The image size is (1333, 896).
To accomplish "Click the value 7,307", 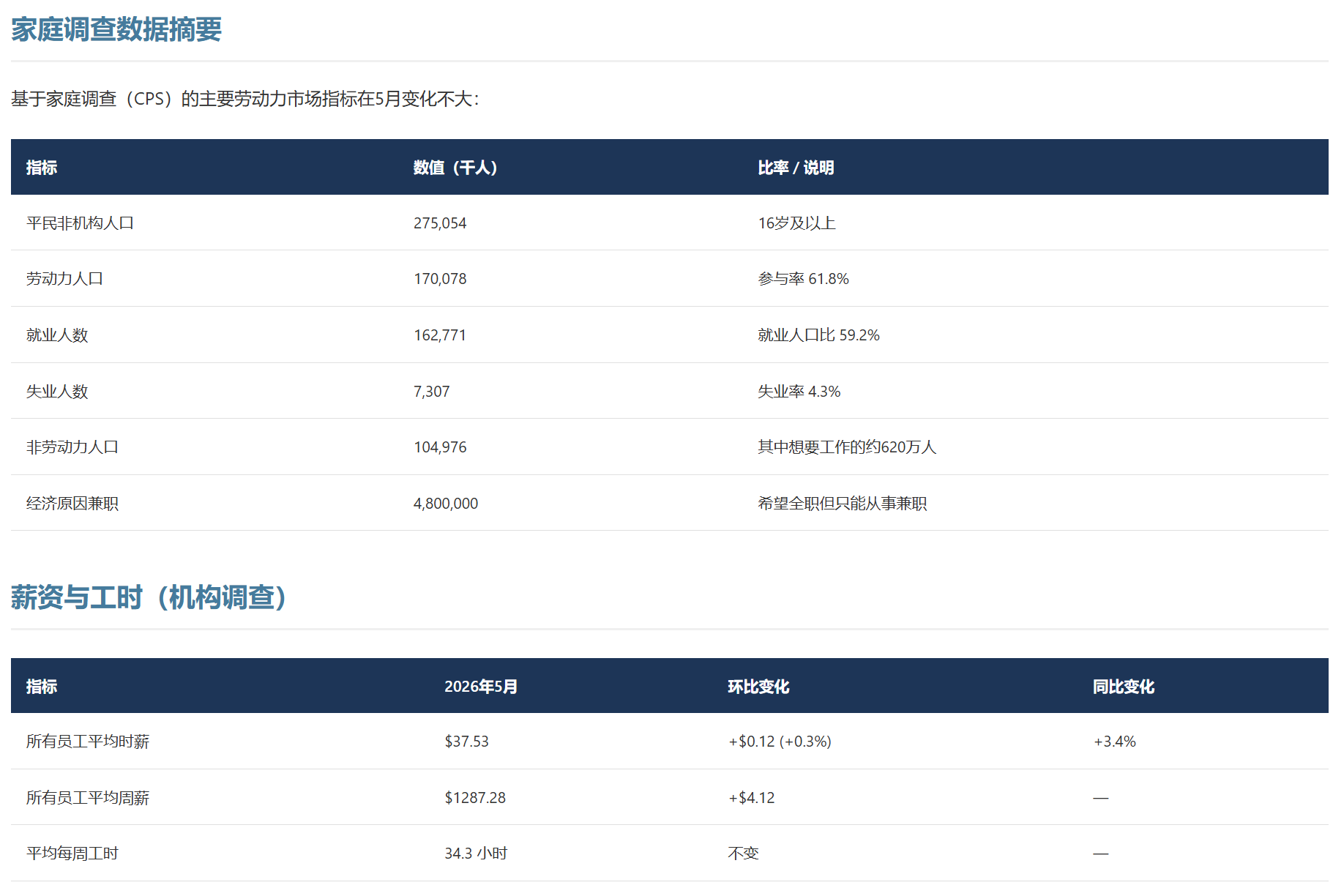I will click(432, 392).
